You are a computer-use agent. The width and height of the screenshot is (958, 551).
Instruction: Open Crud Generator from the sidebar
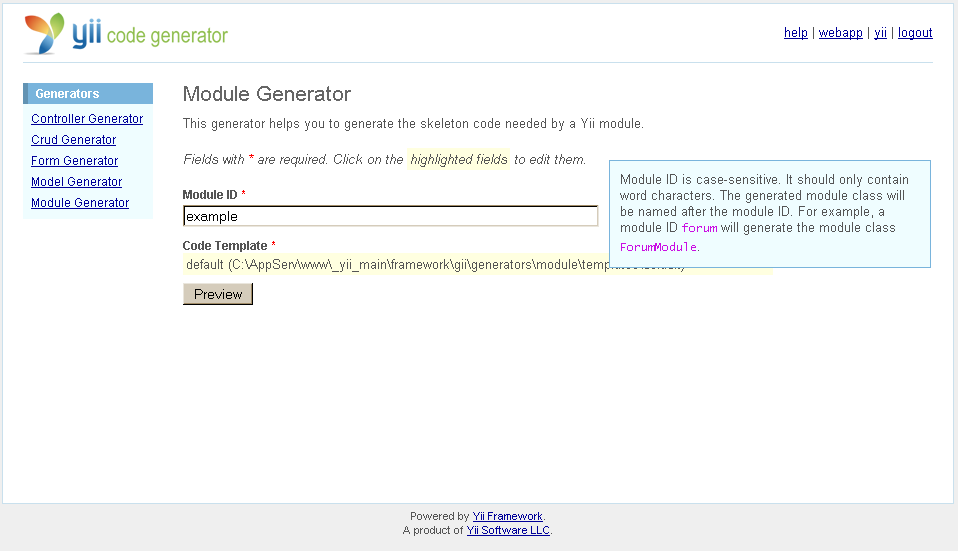(x=73, y=140)
